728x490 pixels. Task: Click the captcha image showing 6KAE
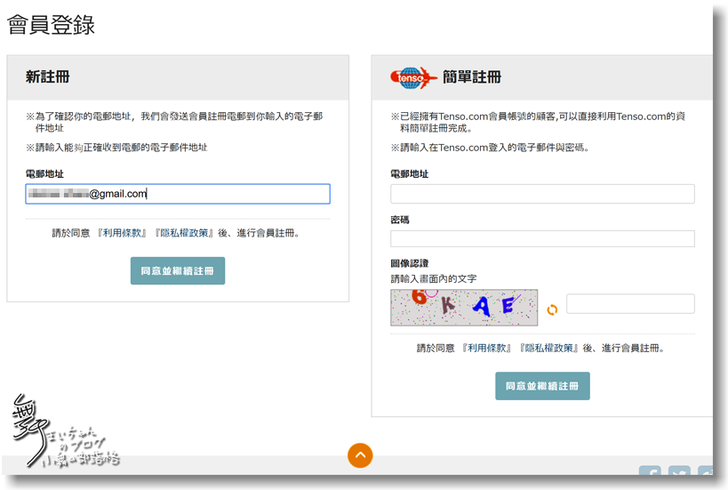(x=464, y=308)
